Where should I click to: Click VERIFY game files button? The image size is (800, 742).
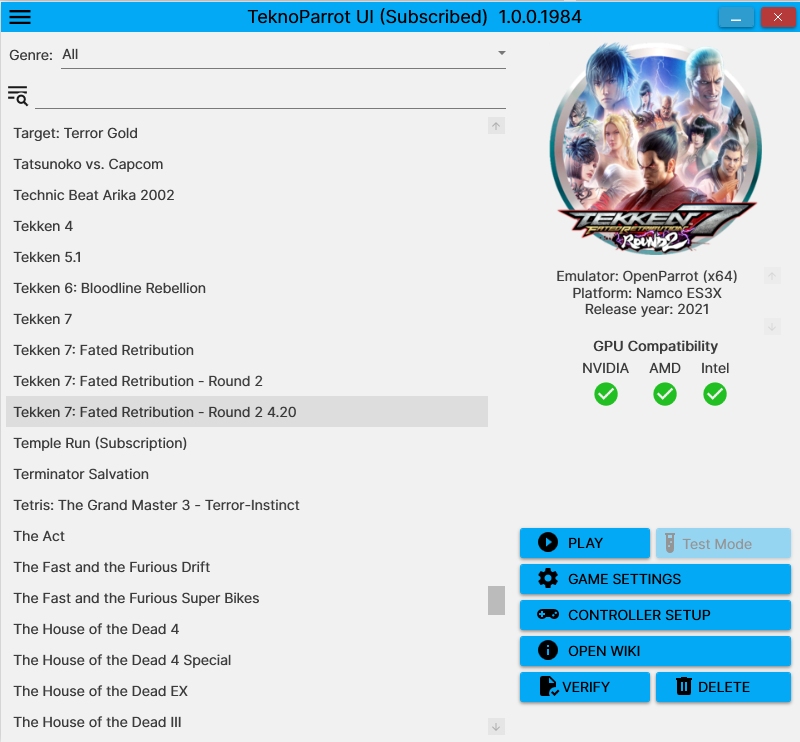[x=585, y=687]
